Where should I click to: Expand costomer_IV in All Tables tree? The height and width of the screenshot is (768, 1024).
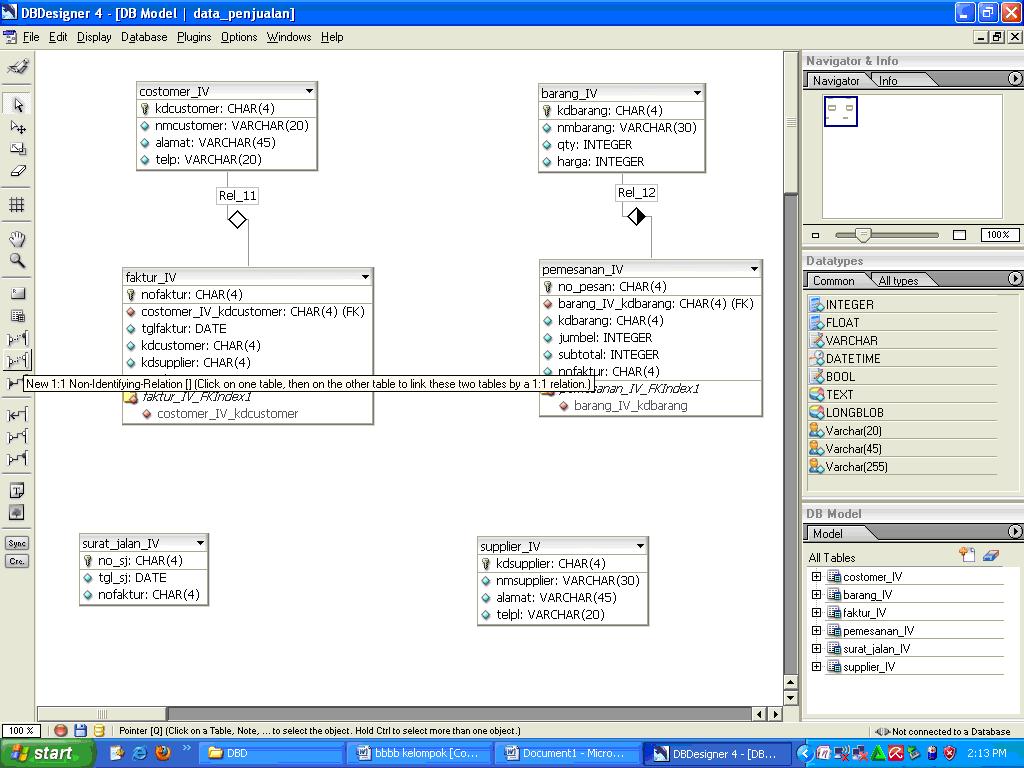816,577
